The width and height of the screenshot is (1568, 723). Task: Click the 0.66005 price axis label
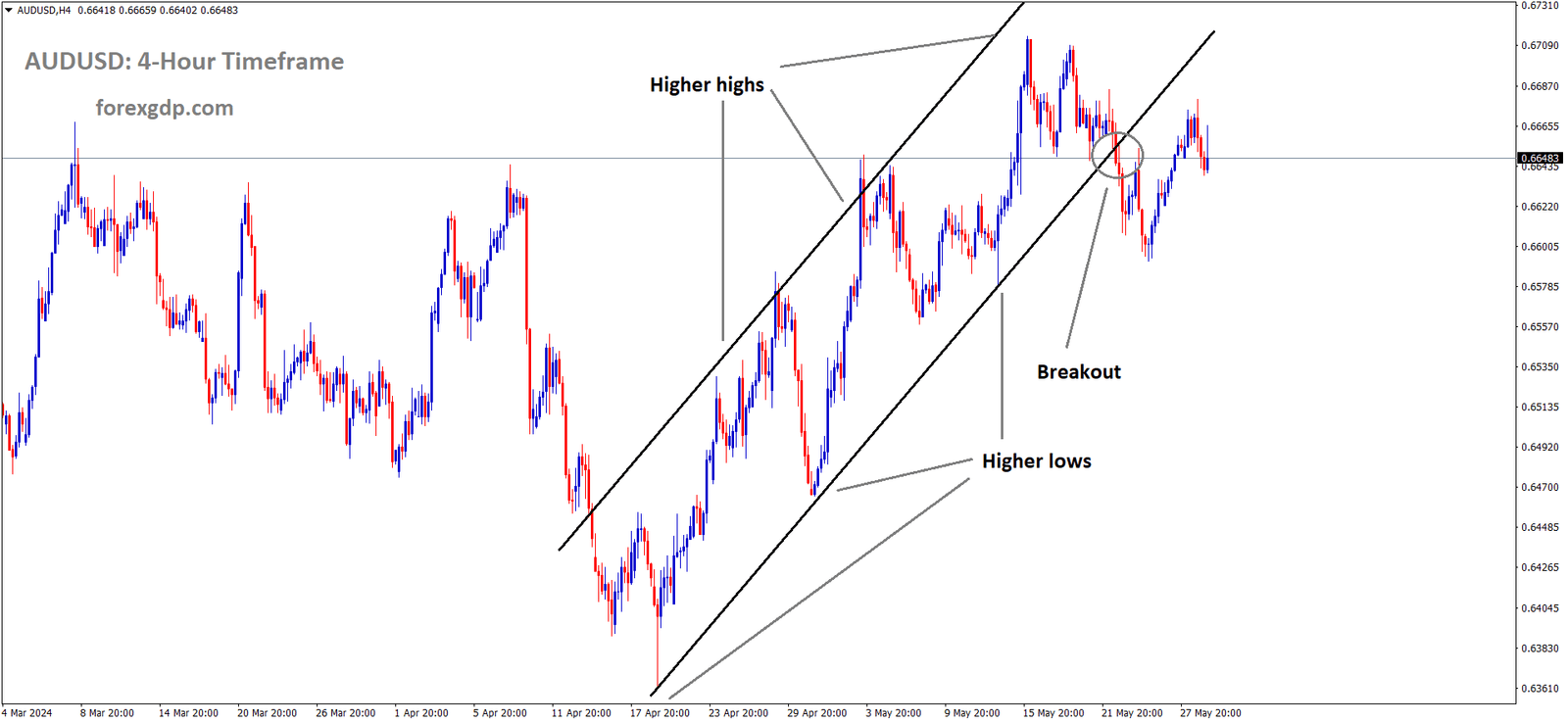point(1540,247)
